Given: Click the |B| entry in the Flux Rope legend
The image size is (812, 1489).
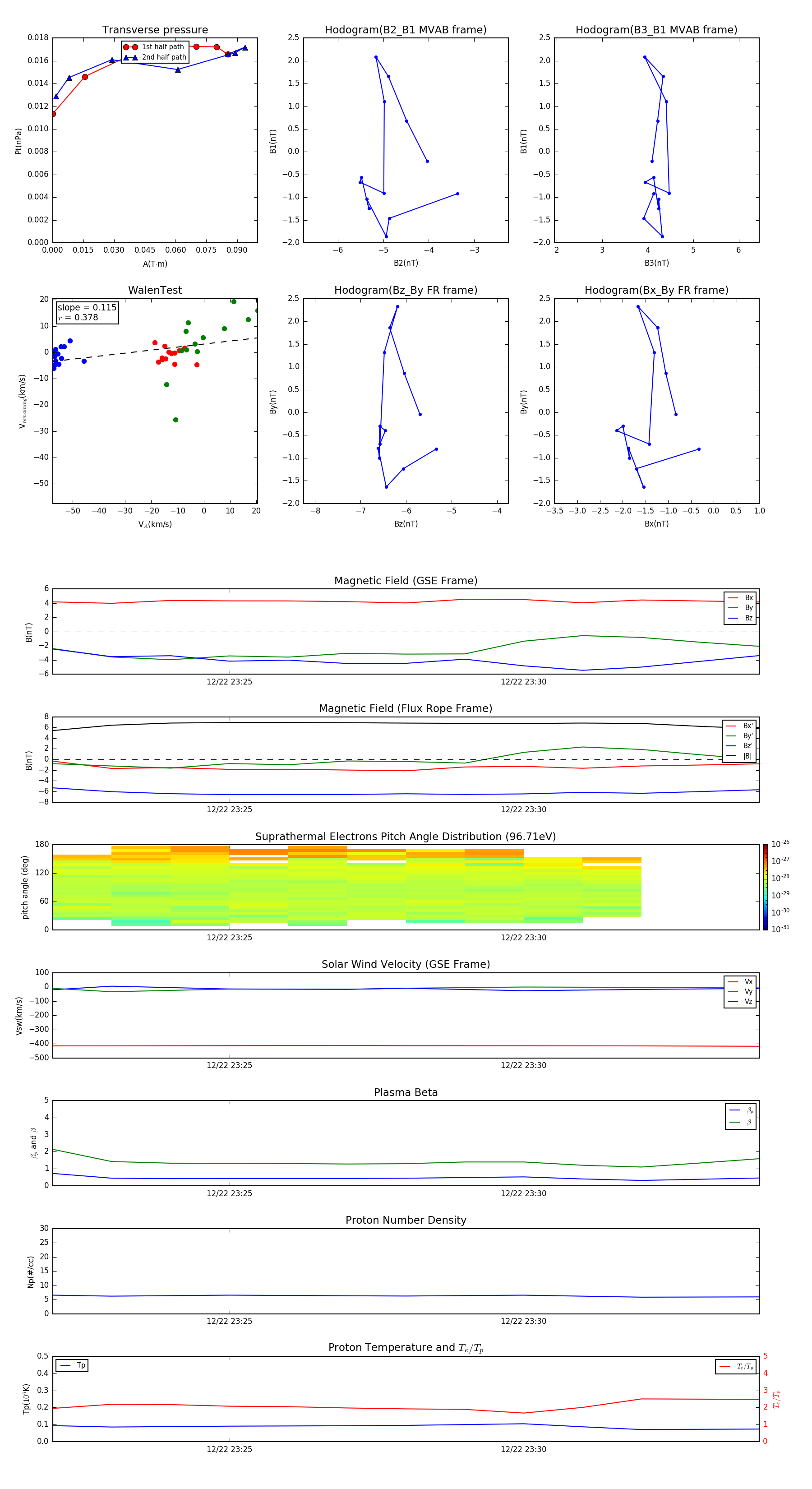Looking at the screenshot, I should [739, 756].
